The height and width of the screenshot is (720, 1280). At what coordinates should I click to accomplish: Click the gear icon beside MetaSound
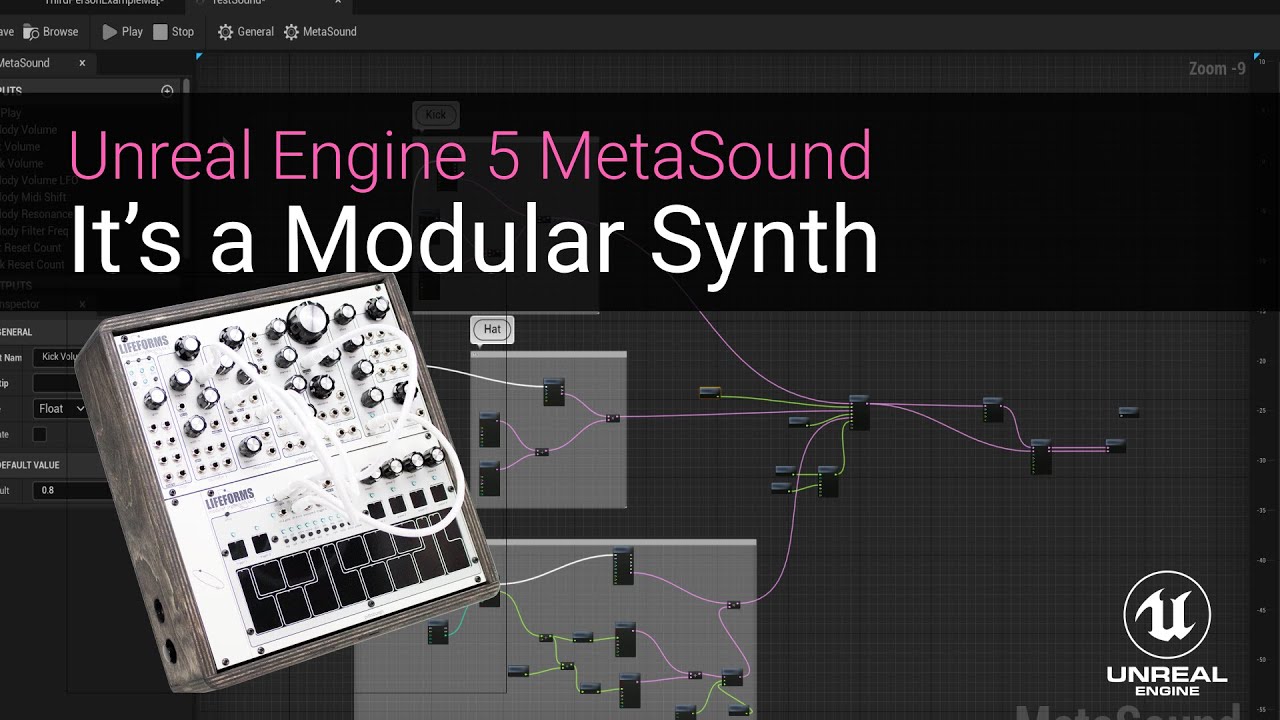pyautogui.click(x=291, y=32)
